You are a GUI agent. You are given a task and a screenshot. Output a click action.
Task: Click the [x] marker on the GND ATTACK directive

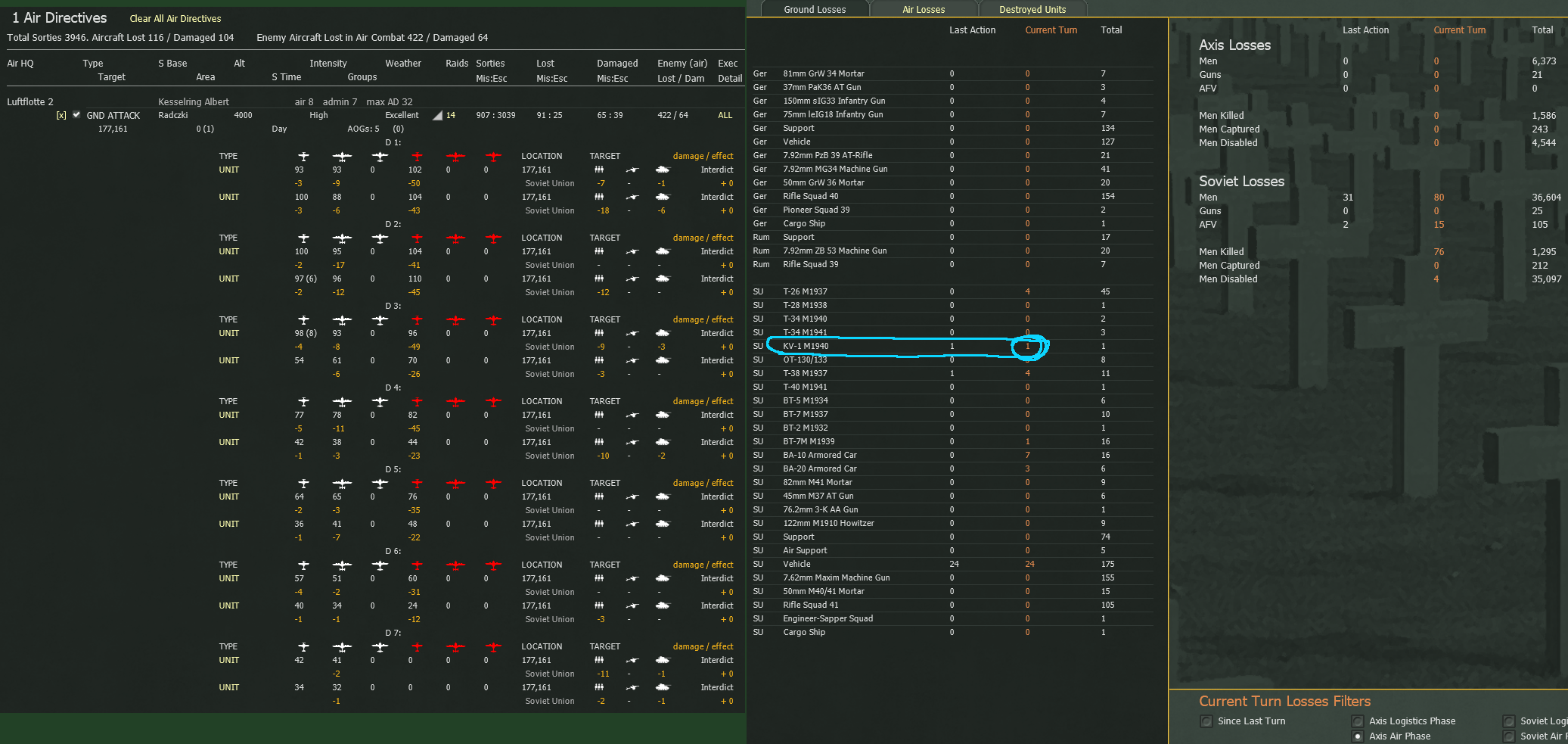[x=61, y=116]
